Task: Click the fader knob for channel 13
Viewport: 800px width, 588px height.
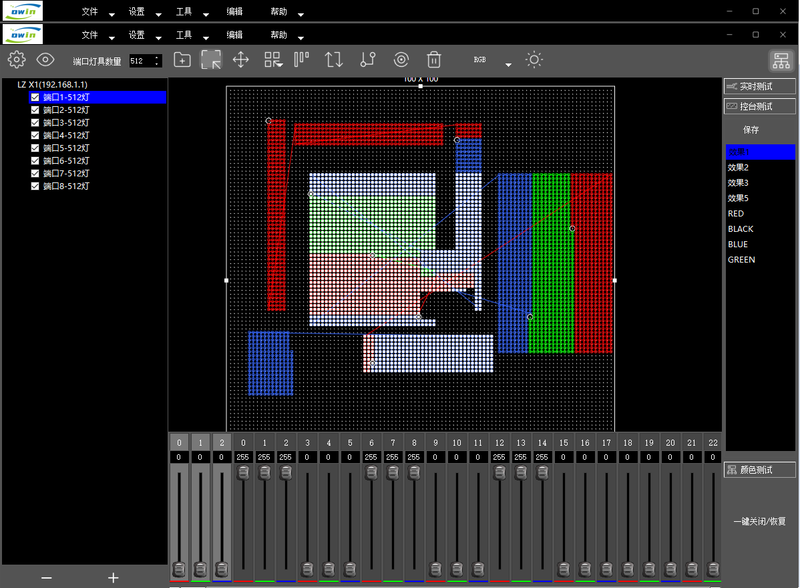Action: 521,473
